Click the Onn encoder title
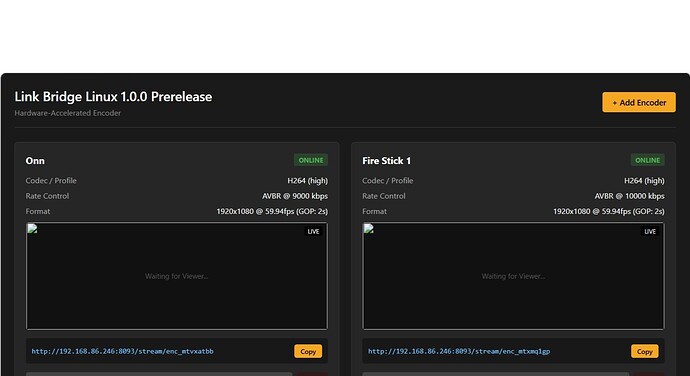 point(35,161)
